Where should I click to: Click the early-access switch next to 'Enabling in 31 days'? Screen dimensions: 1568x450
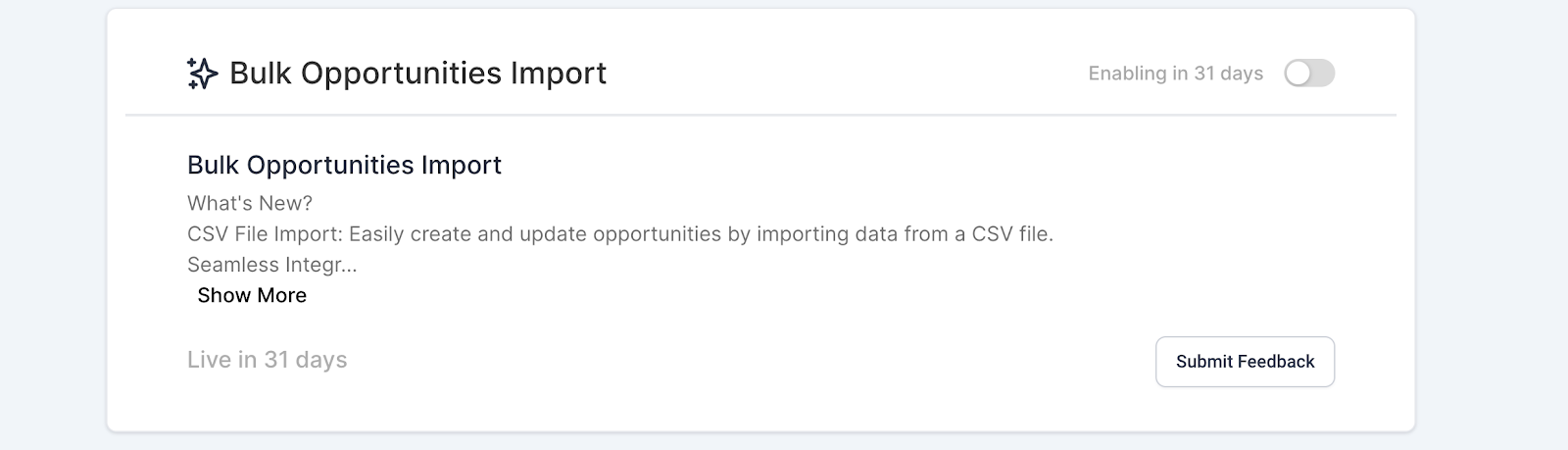[x=1309, y=74]
